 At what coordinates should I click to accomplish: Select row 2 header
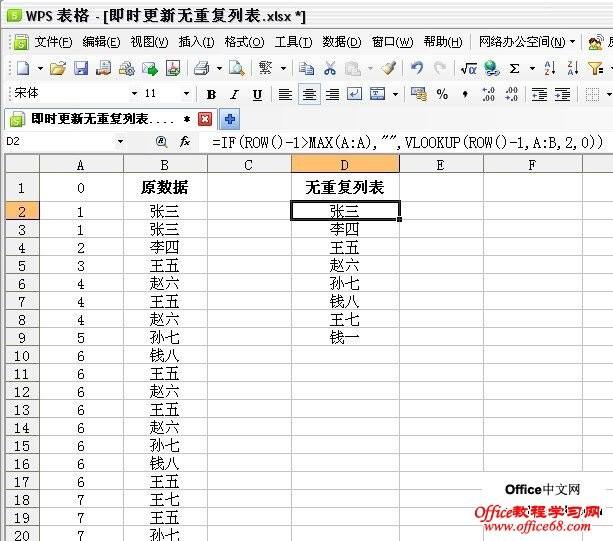(22, 211)
